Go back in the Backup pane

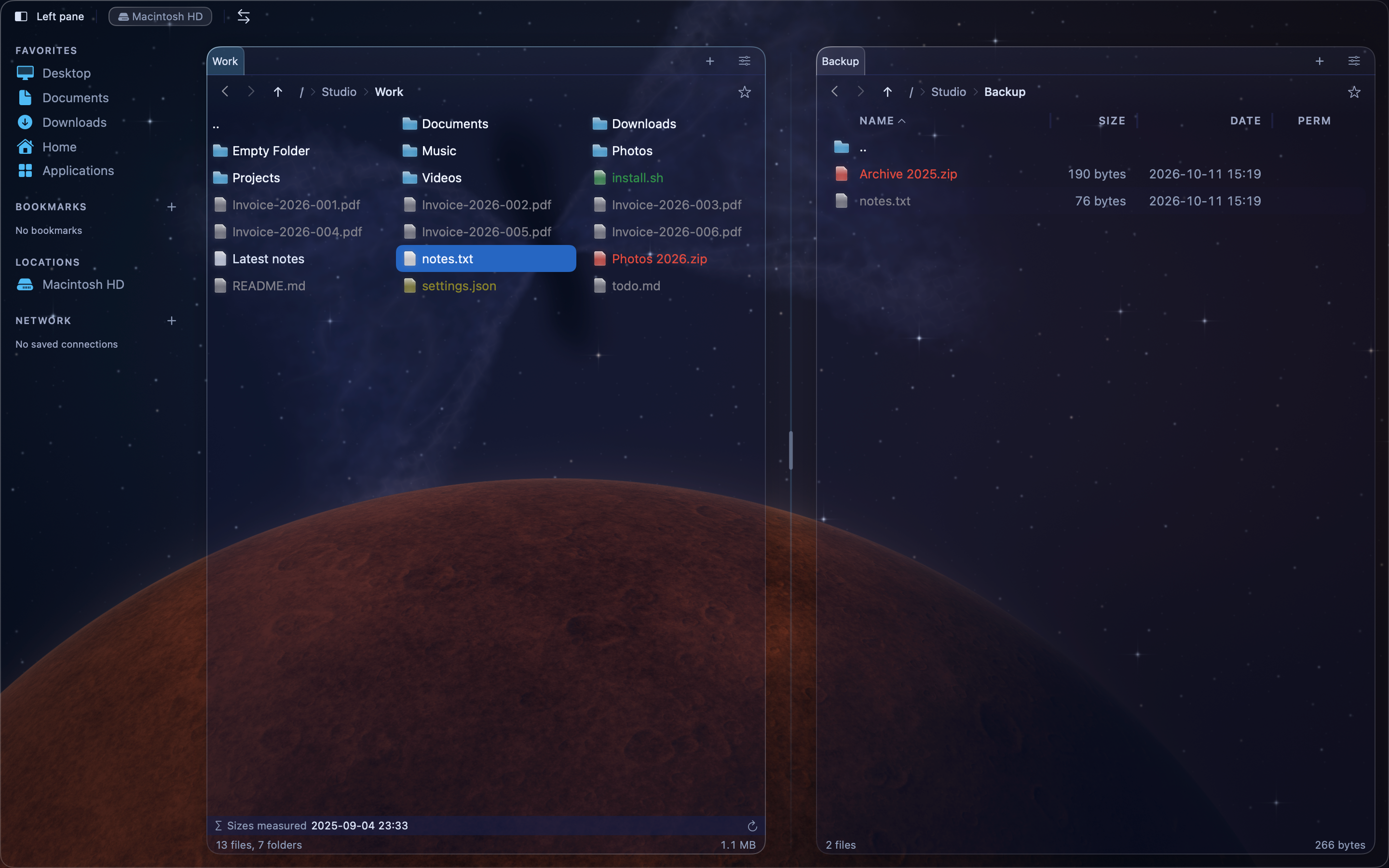click(834, 92)
